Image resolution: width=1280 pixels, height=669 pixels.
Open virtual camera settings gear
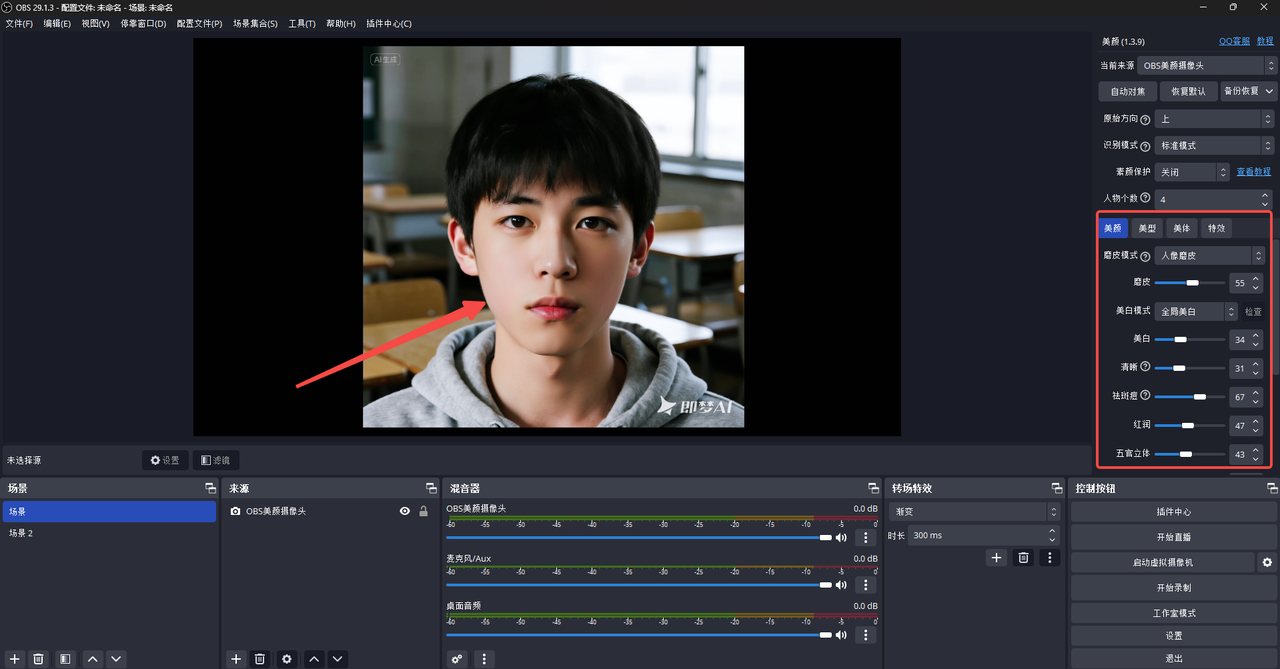coord(1268,562)
